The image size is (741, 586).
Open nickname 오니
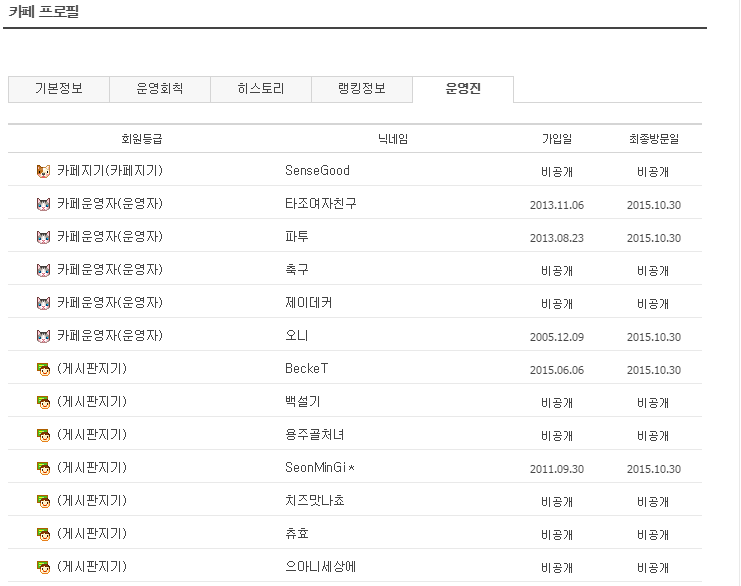(297, 336)
